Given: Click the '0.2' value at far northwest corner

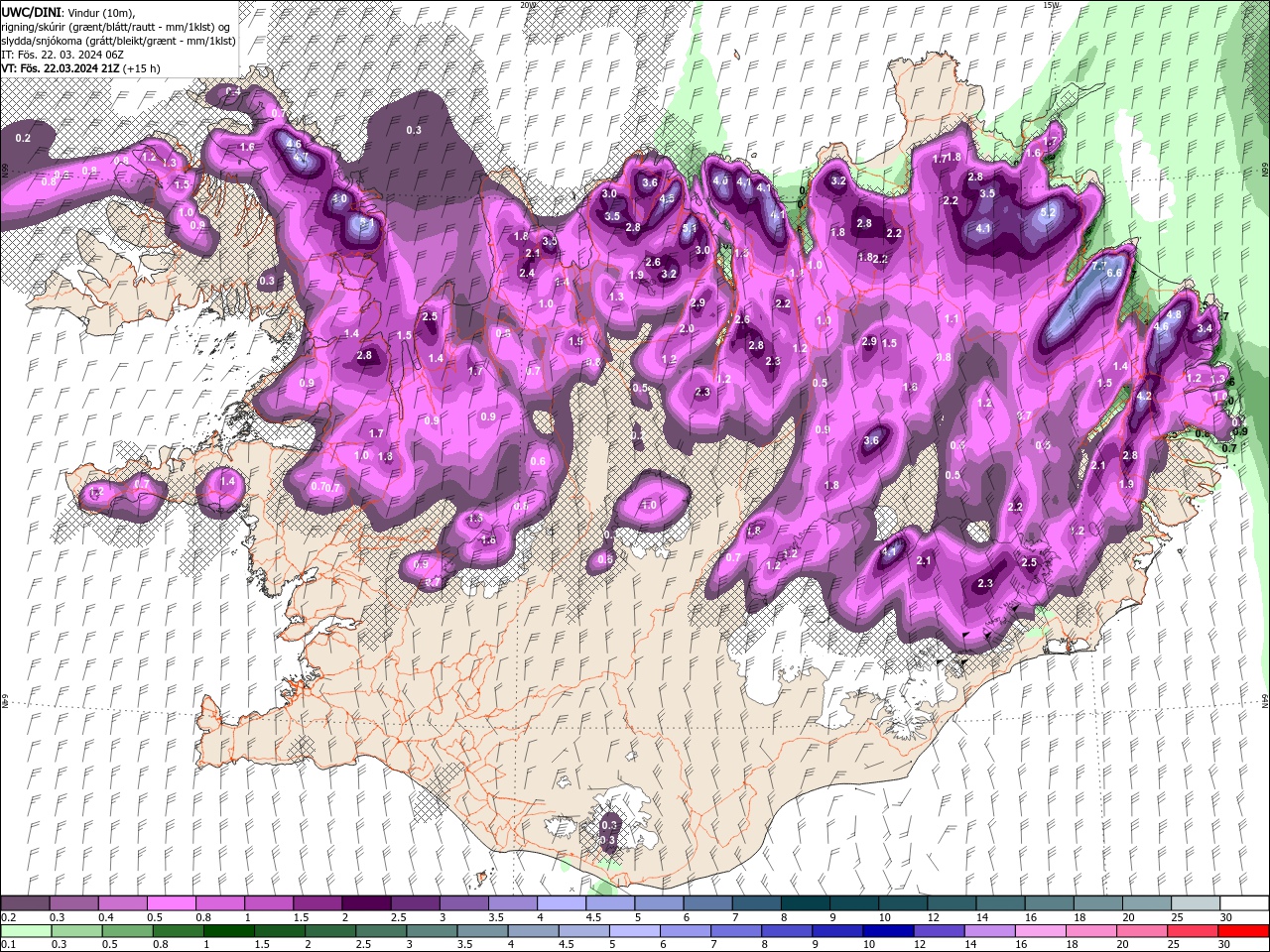Looking at the screenshot, I should coord(23,138).
